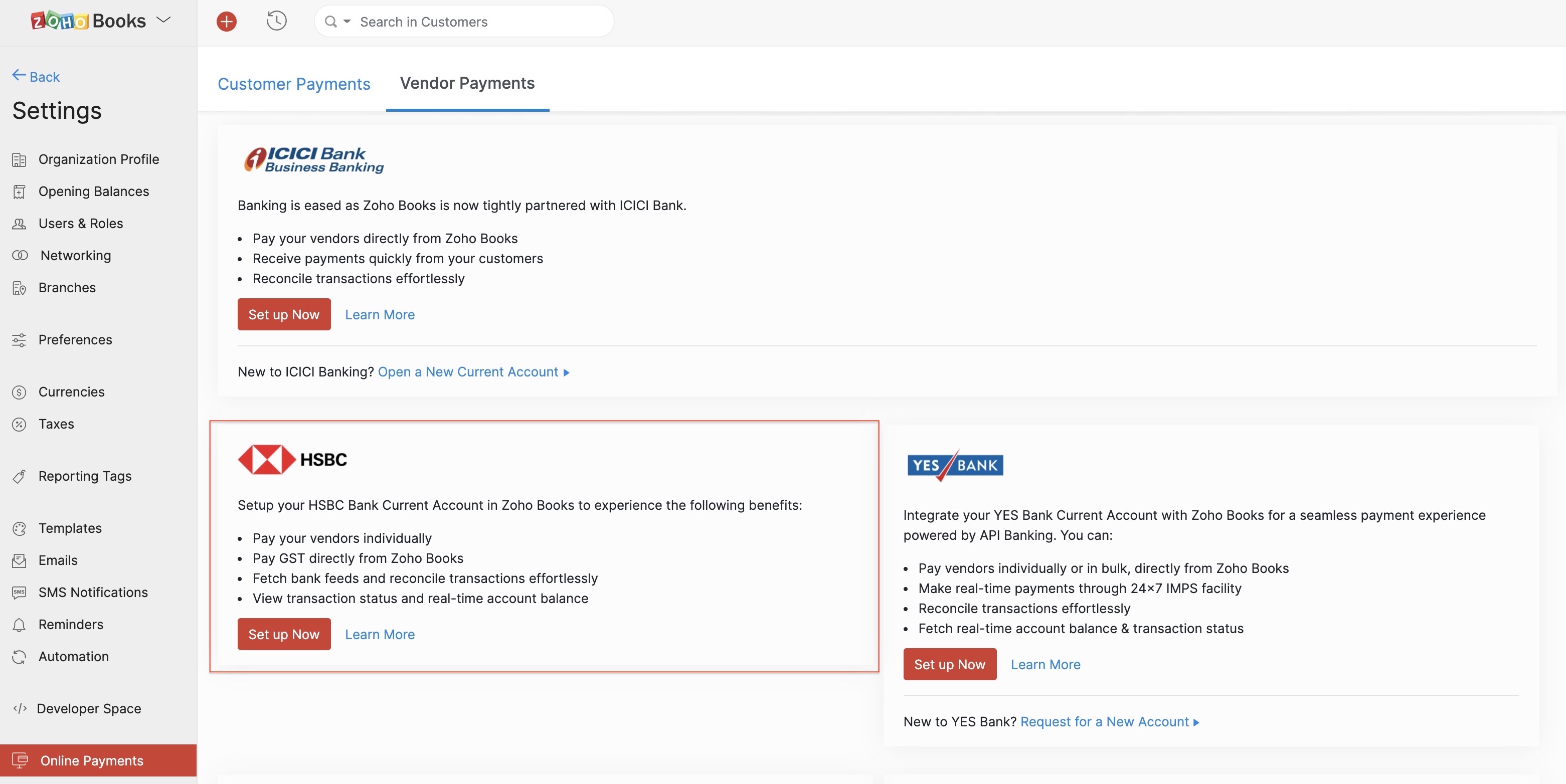This screenshot has height=784, width=1566.
Task: Click the red quick create plus icon
Action: tap(226, 22)
